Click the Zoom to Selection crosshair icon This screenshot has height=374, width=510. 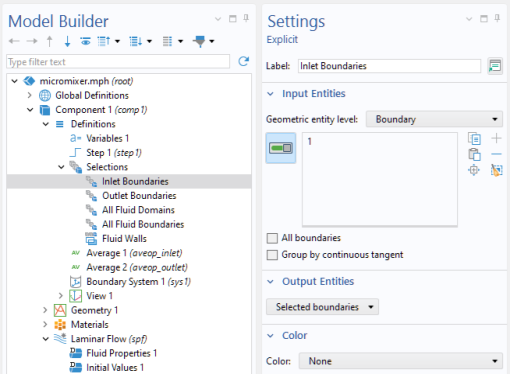(x=474, y=170)
